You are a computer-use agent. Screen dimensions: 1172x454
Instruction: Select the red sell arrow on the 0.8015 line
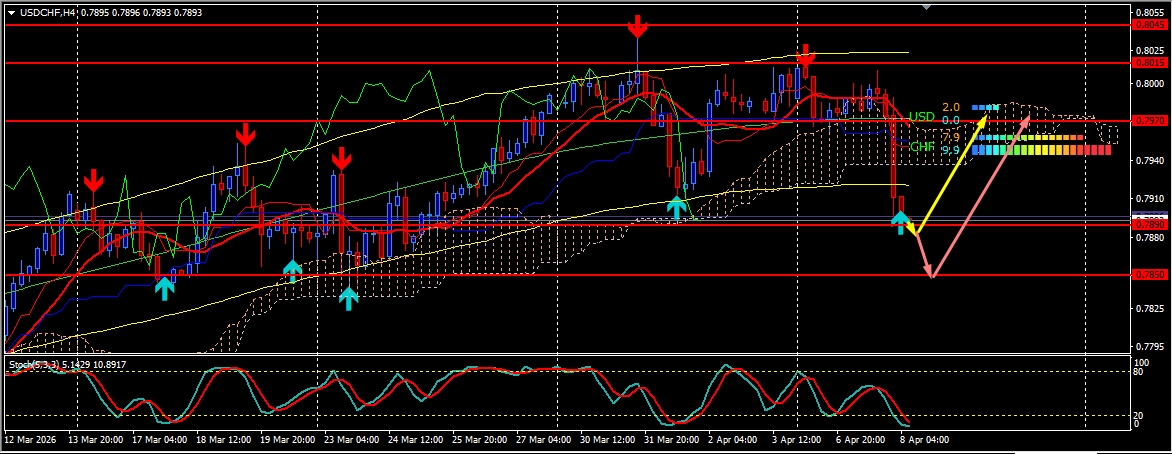pos(805,55)
